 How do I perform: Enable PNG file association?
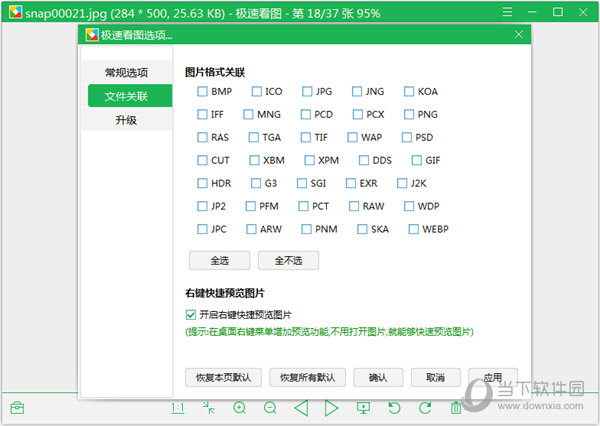(409, 114)
